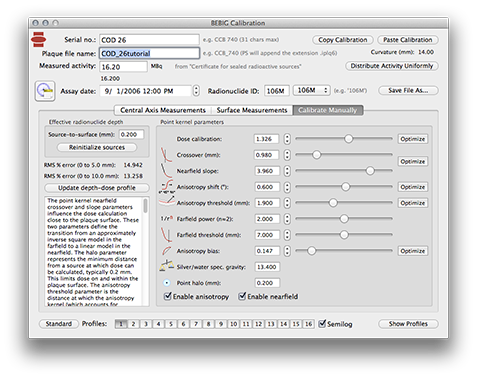Image resolution: width=477 pixels, height=378 pixels.
Task: Click Reinitialize sources button
Action: 97,147
